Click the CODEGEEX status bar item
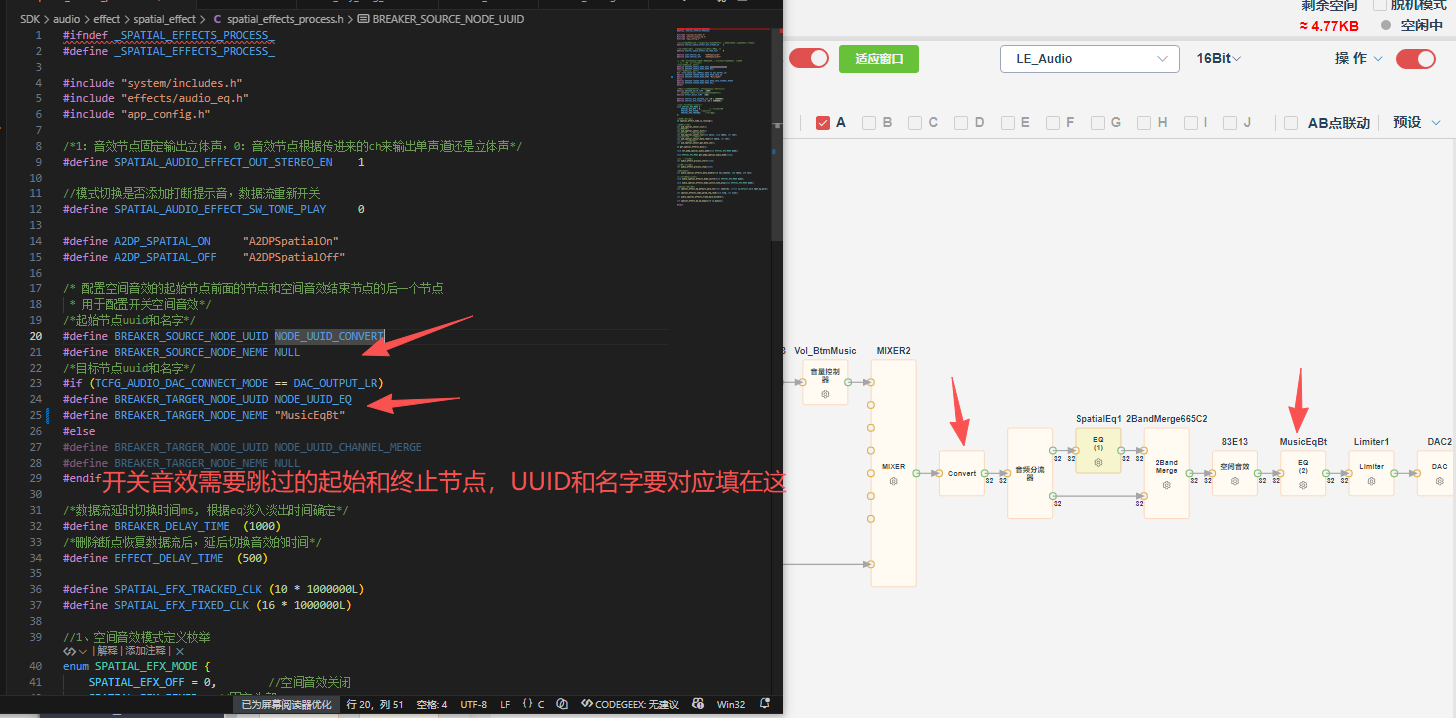 [x=630, y=704]
